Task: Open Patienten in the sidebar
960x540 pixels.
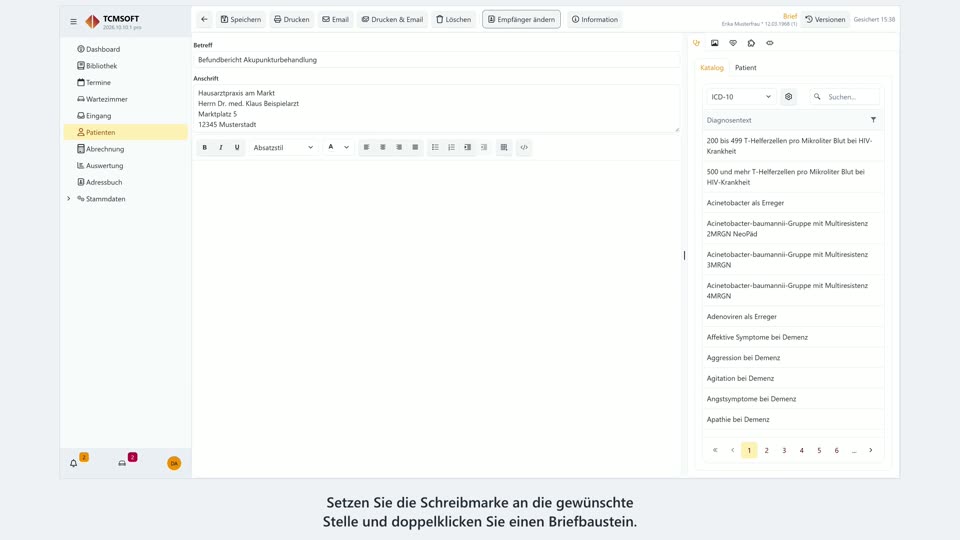Action: pyautogui.click(x=126, y=132)
